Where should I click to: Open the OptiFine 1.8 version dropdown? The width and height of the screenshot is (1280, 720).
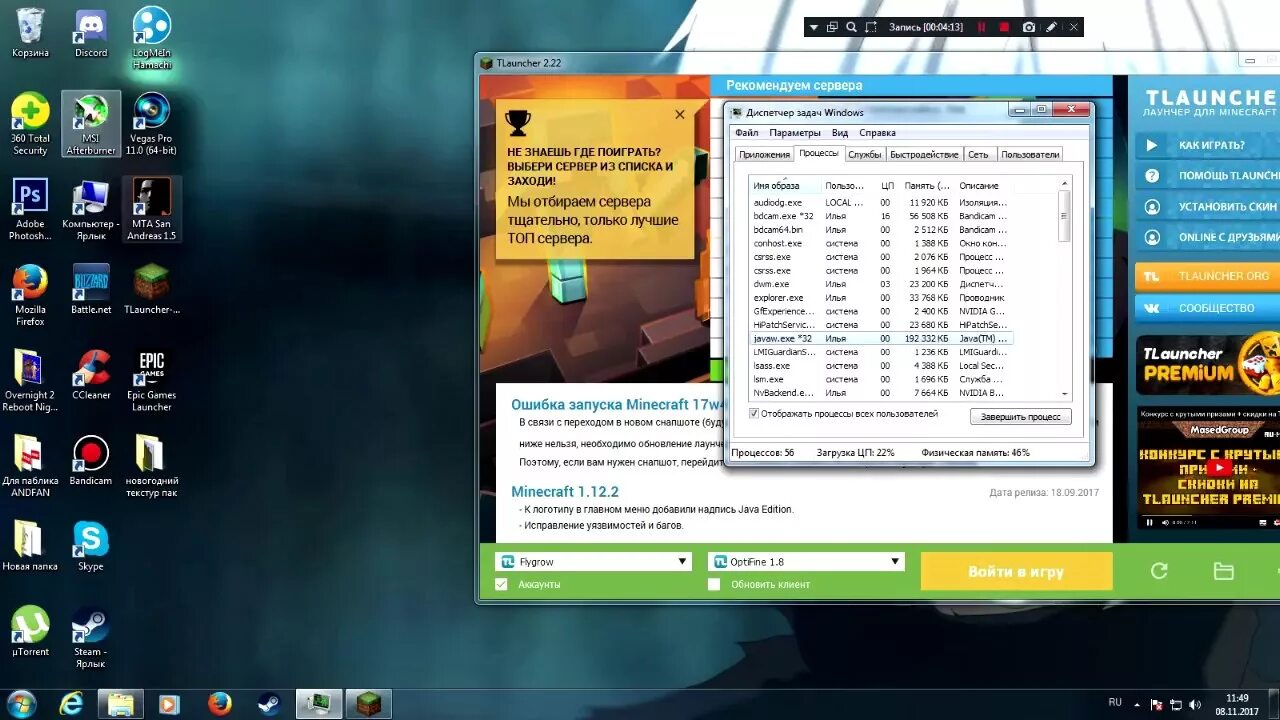[x=806, y=562]
